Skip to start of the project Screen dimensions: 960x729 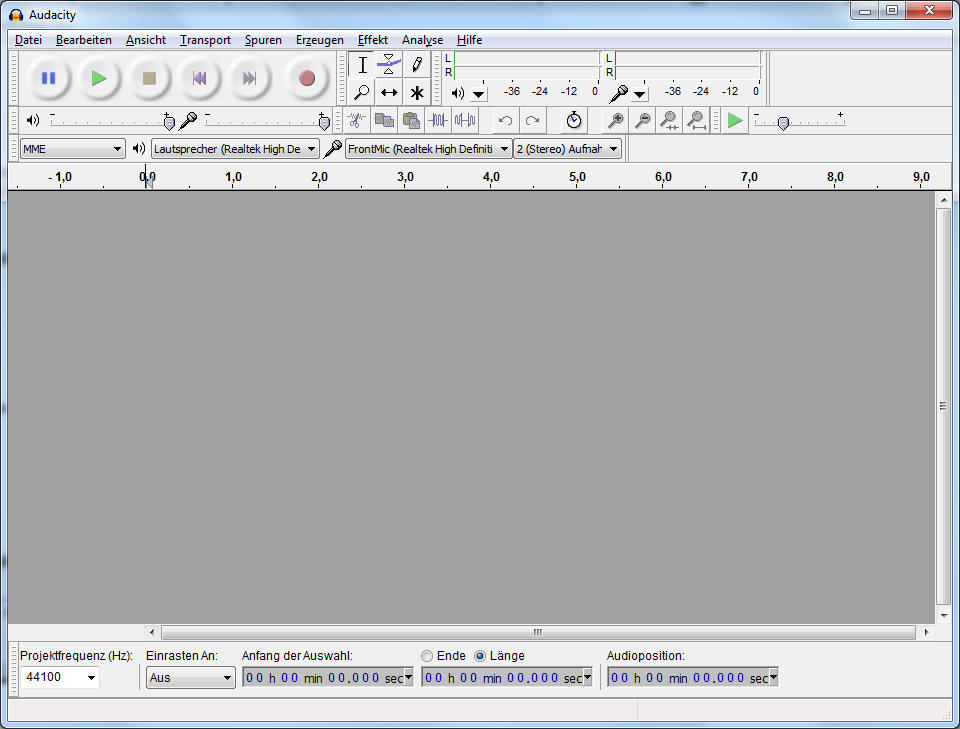(x=199, y=78)
